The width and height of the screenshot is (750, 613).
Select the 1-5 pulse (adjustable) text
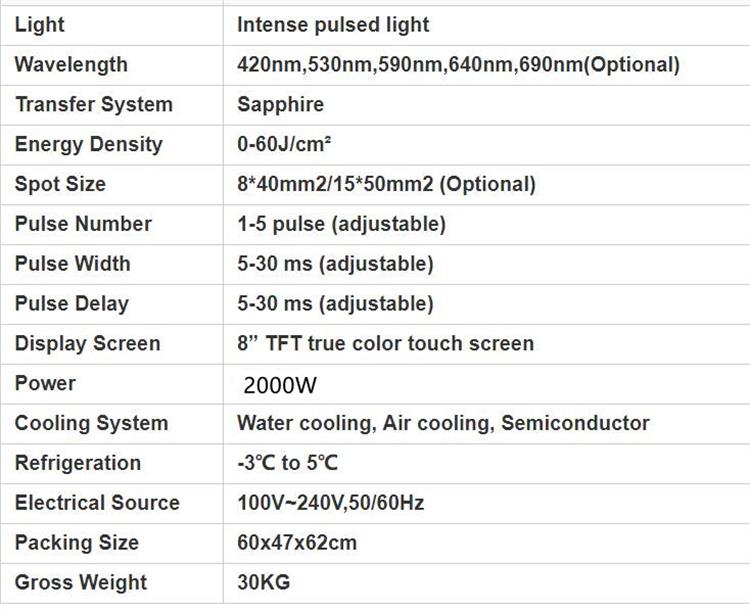[x=342, y=224]
